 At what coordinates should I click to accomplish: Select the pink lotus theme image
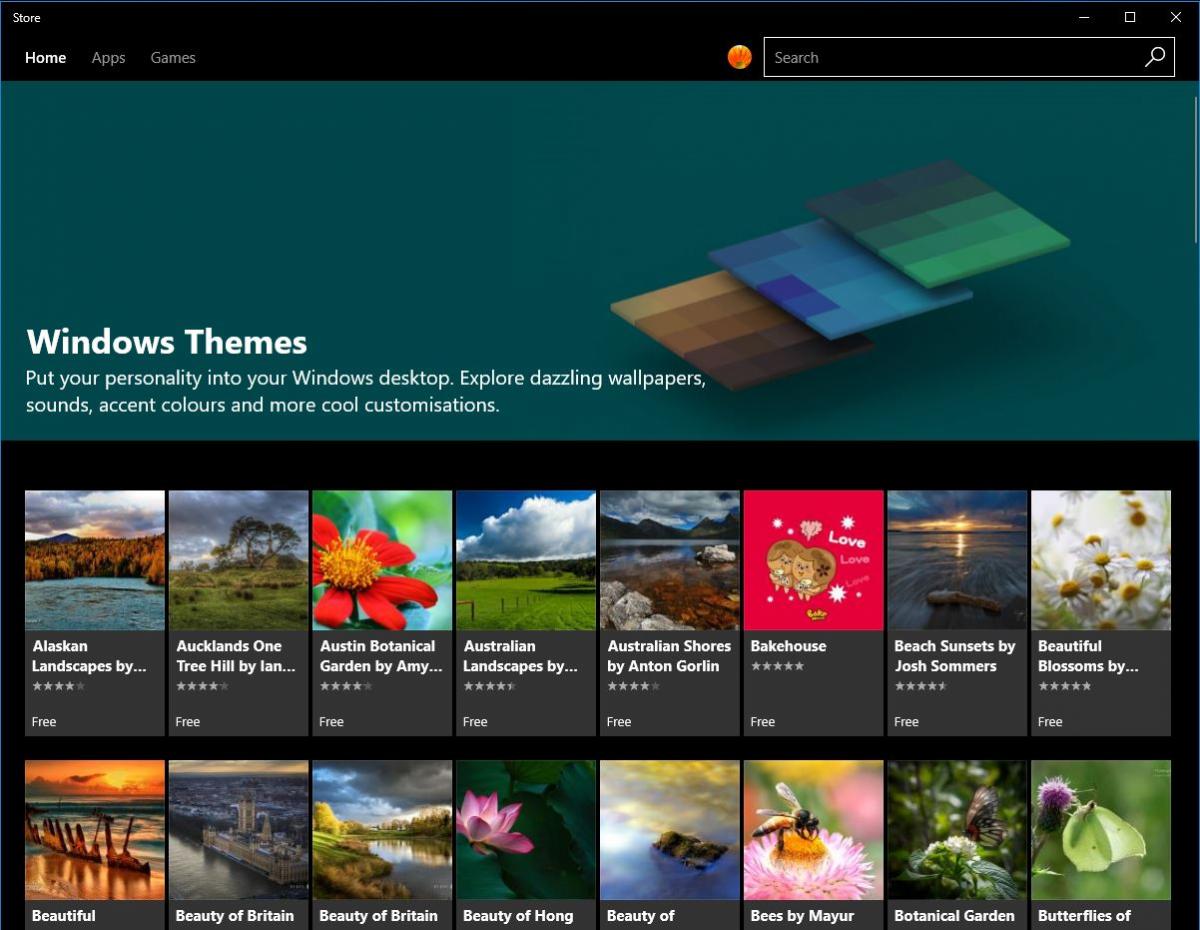tap(526, 830)
